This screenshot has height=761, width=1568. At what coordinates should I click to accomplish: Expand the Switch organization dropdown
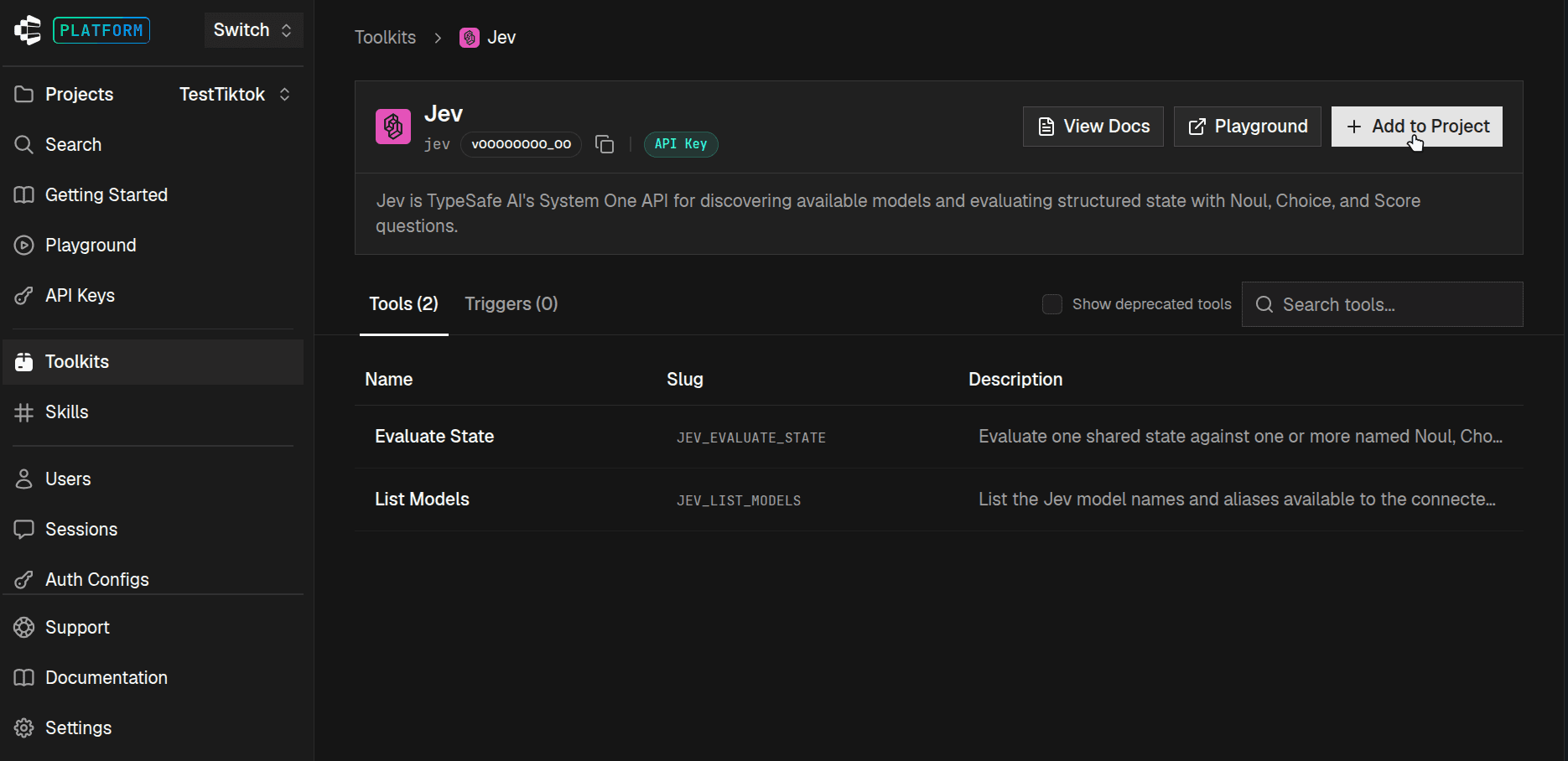tap(253, 30)
